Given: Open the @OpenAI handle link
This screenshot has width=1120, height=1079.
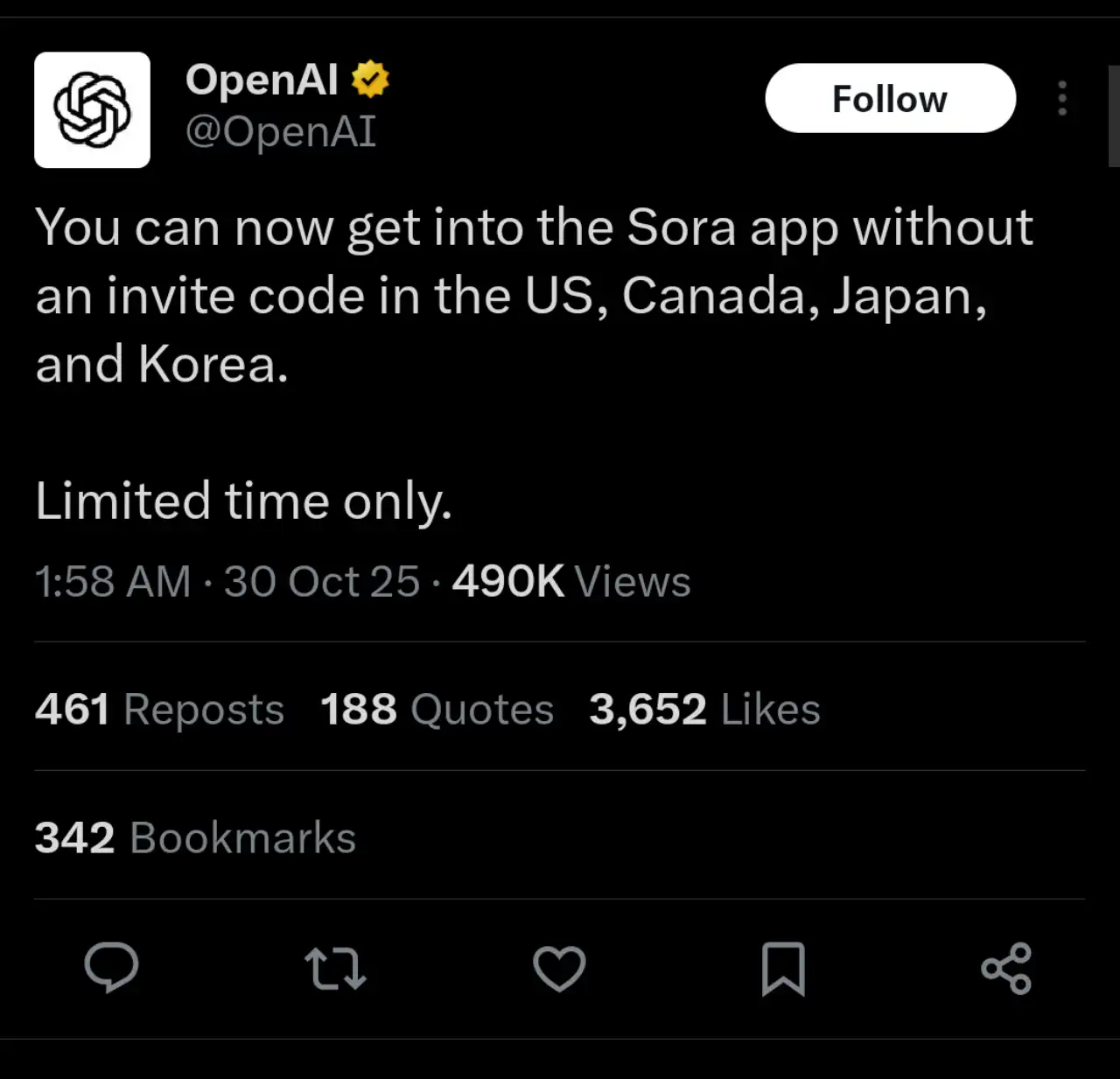Looking at the screenshot, I should tap(280, 132).
